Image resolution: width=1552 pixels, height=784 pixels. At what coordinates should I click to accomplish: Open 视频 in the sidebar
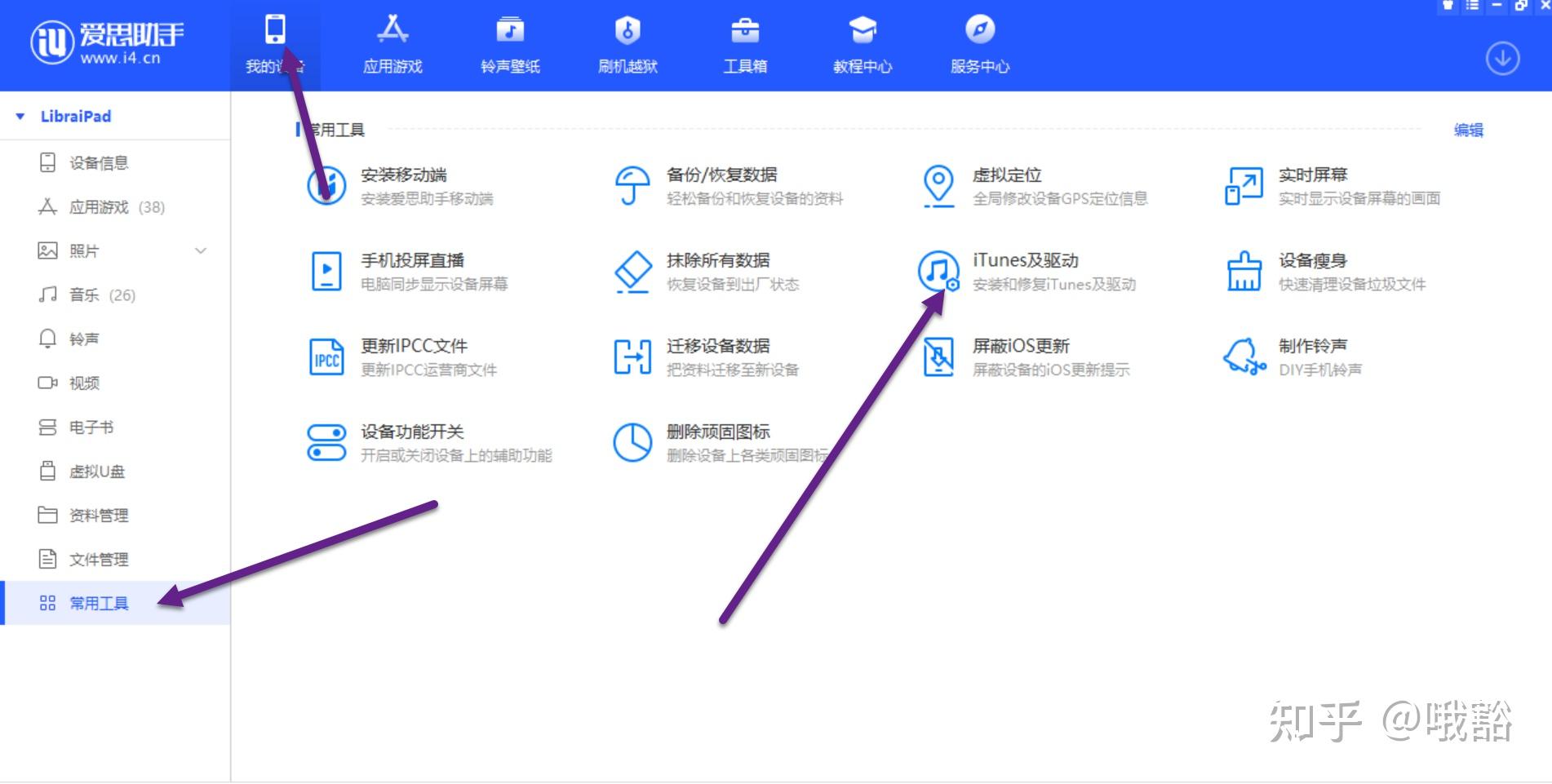tap(115, 383)
